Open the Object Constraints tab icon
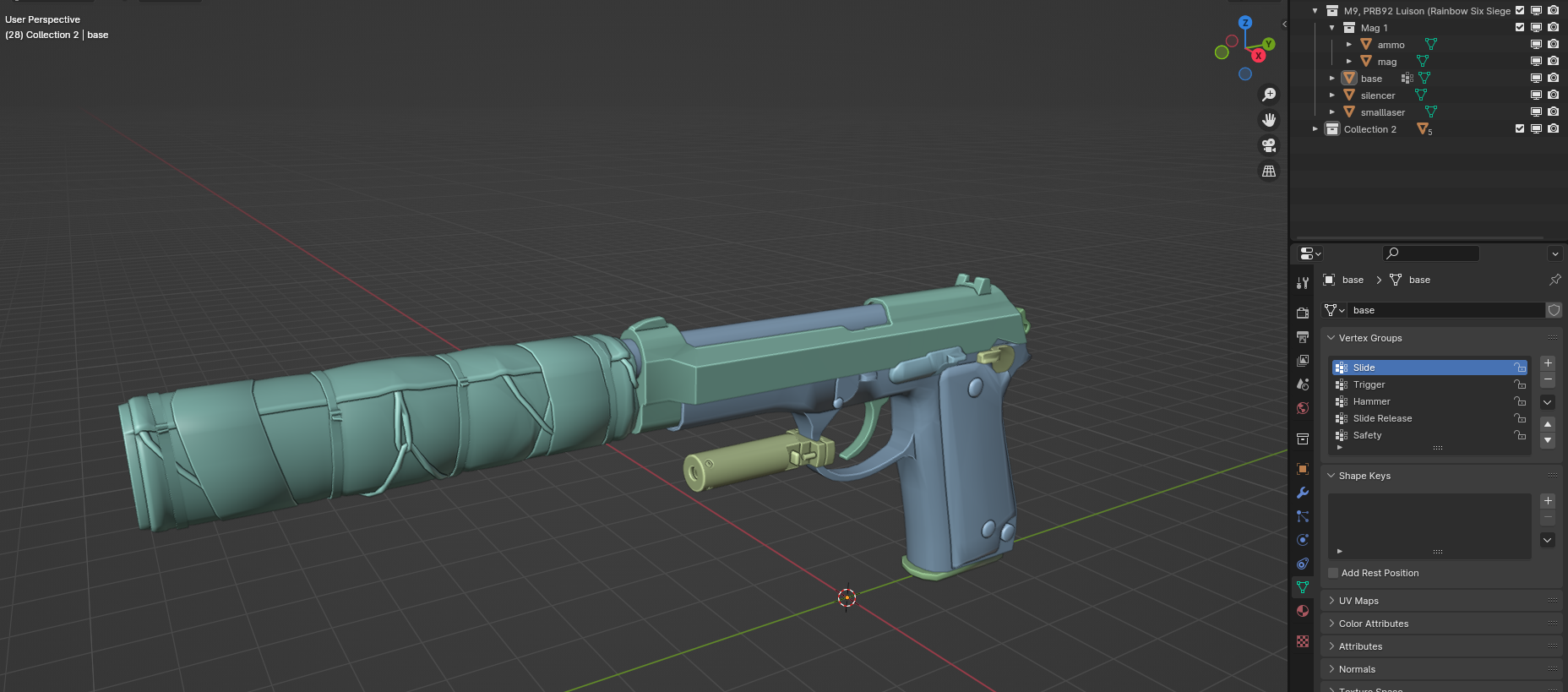This screenshot has height=692, width=1568. point(1303,564)
